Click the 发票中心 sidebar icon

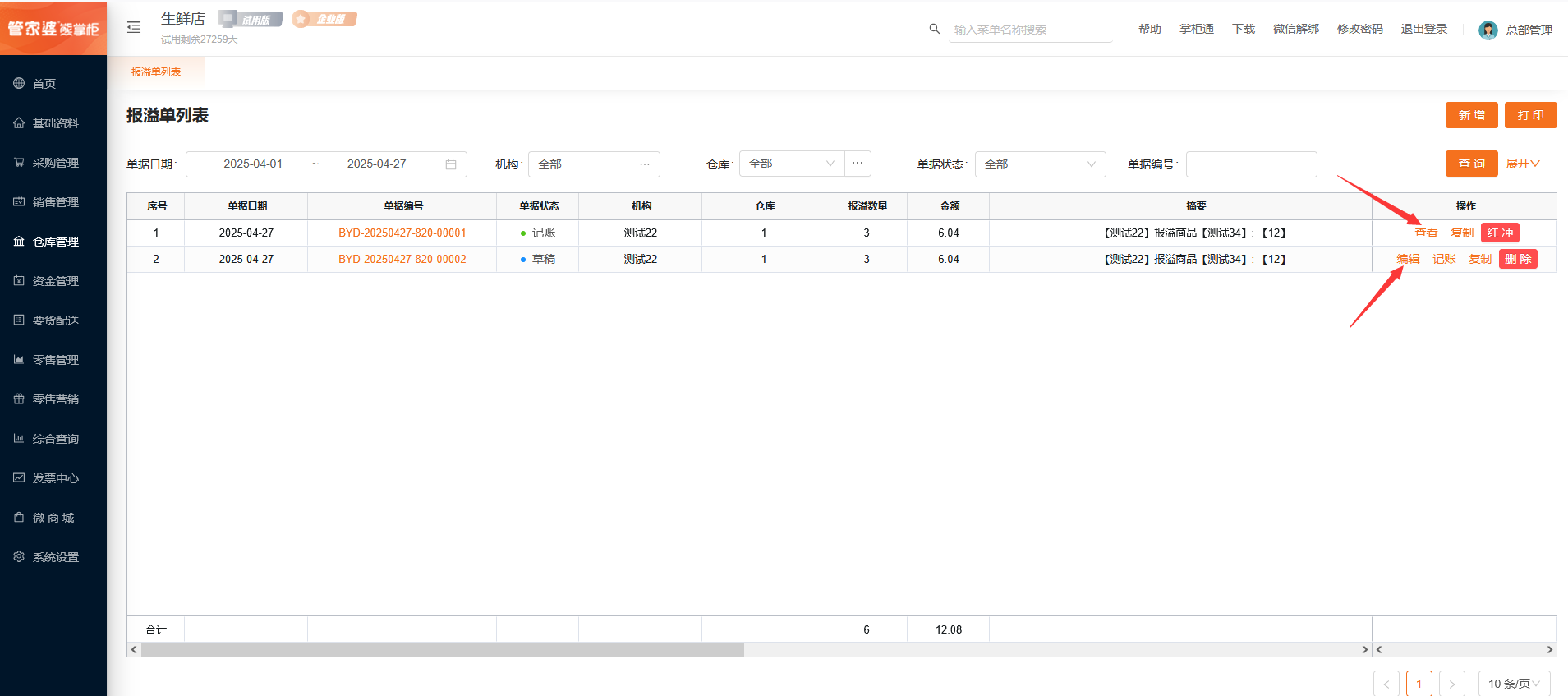pyautogui.click(x=19, y=477)
